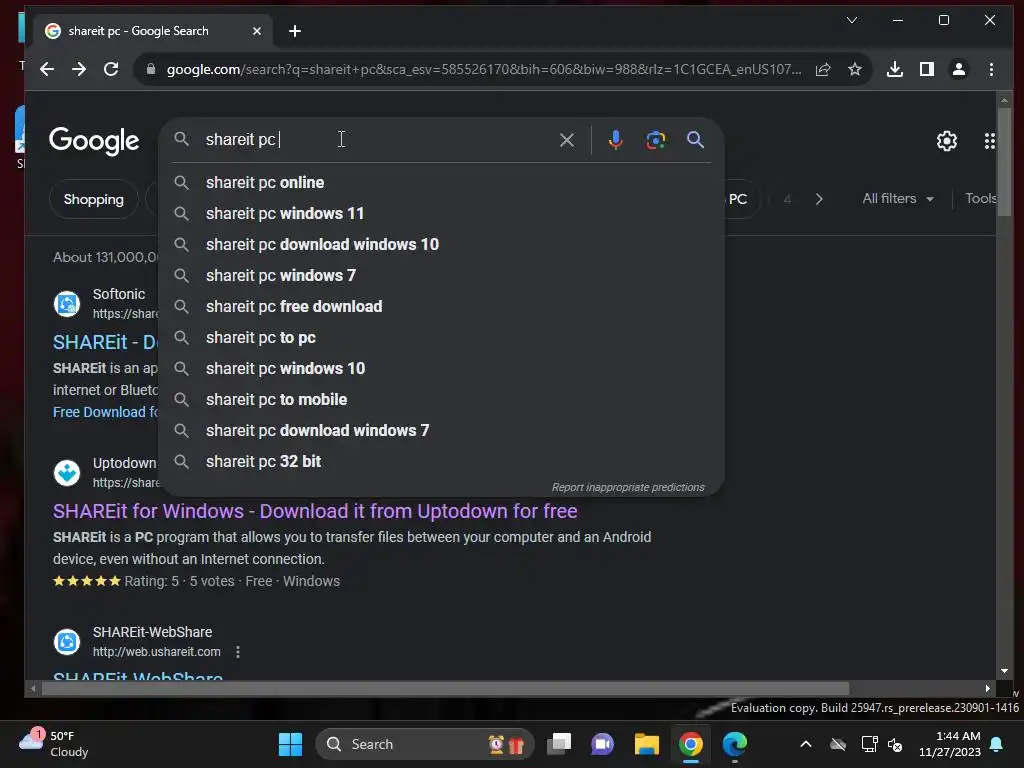Open Google Lens image search

point(656,140)
